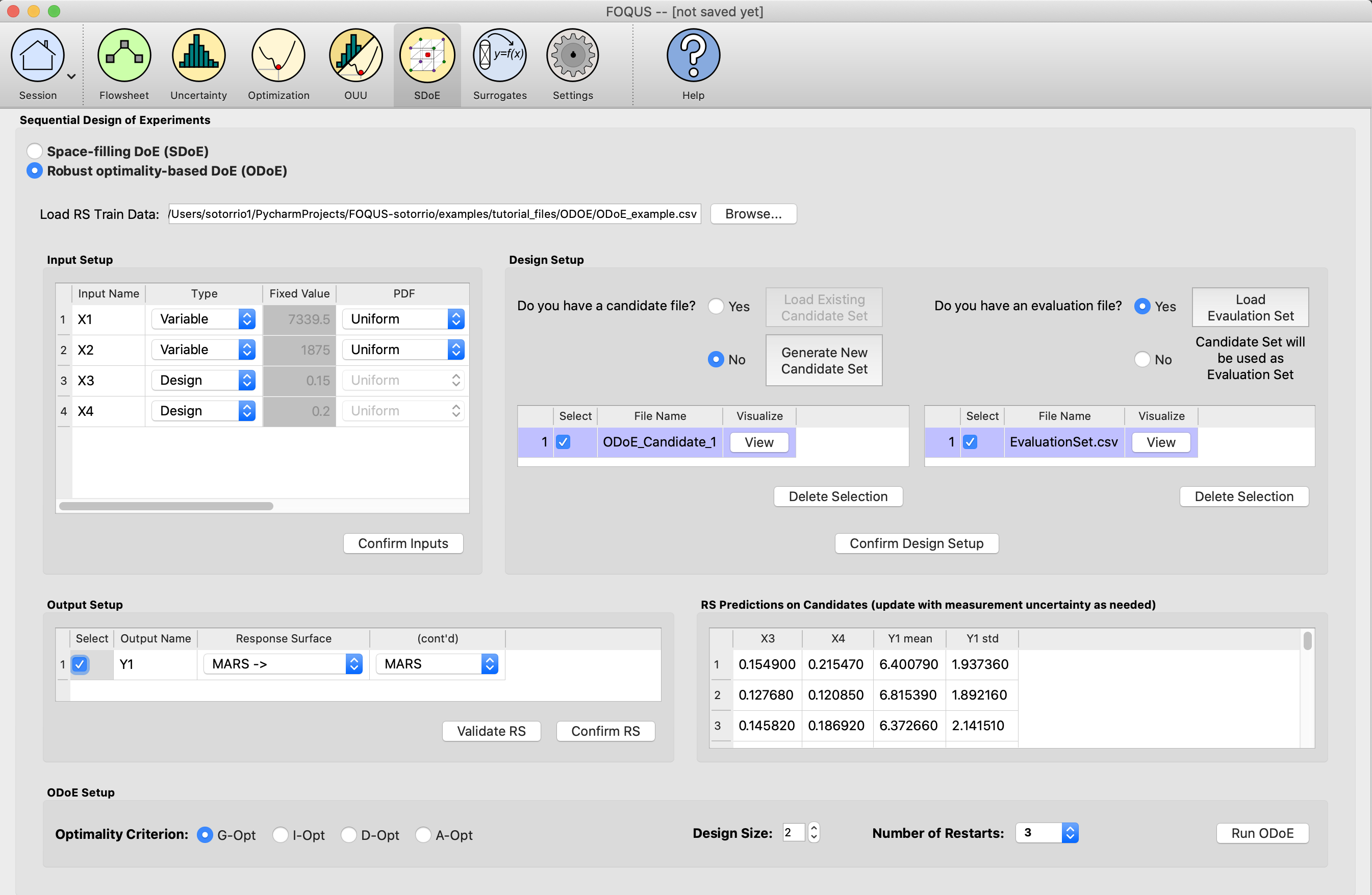Open the Uncertainty histogram icon
Viewport: 1372px width, 895px height.
198,56
